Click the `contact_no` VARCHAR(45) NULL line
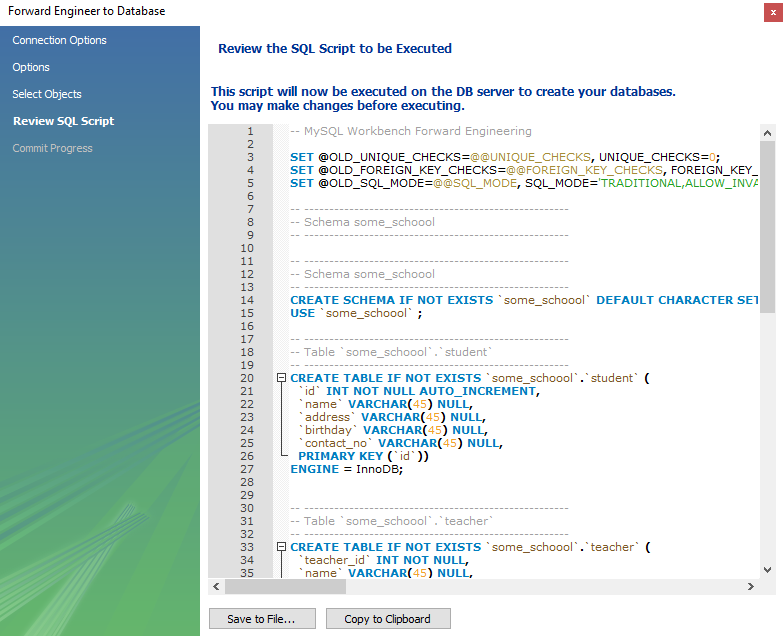The image size is (784, 636). pos(400,443)
